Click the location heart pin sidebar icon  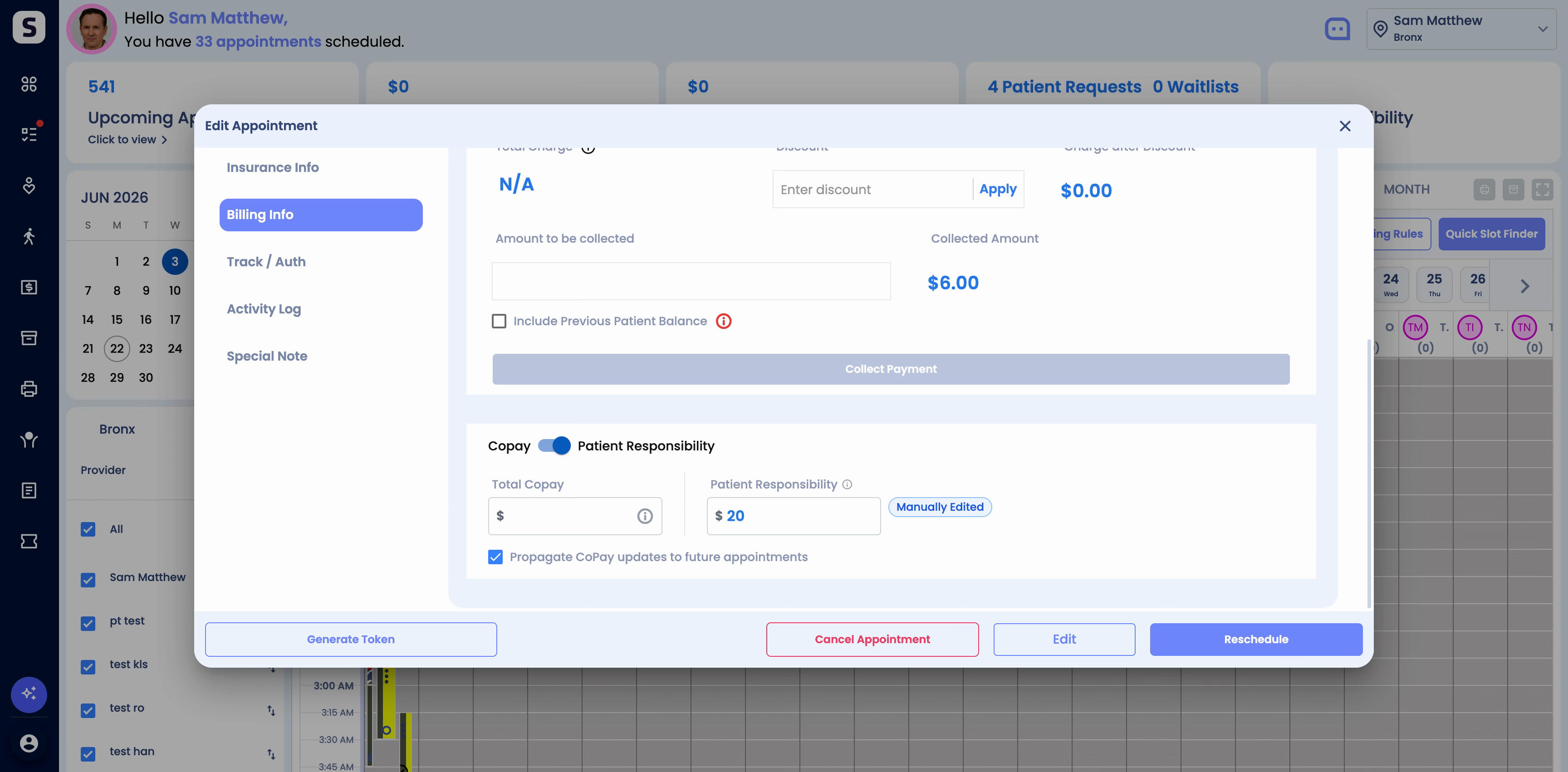[x=29, y=186]
